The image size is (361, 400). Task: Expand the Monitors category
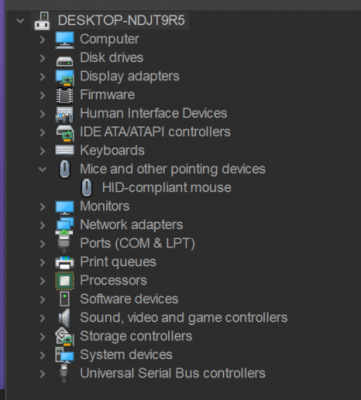(42, 207)
